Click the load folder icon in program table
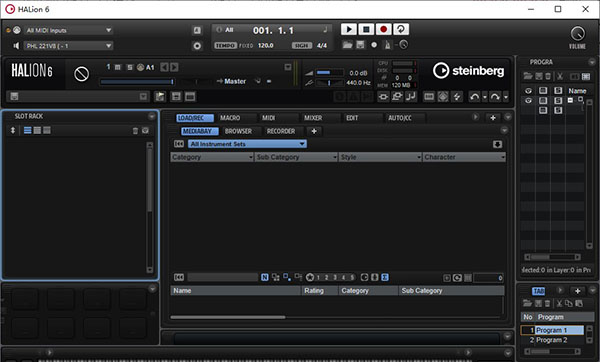The width and height of the screenshot is (600, 362). click(528, 303)
